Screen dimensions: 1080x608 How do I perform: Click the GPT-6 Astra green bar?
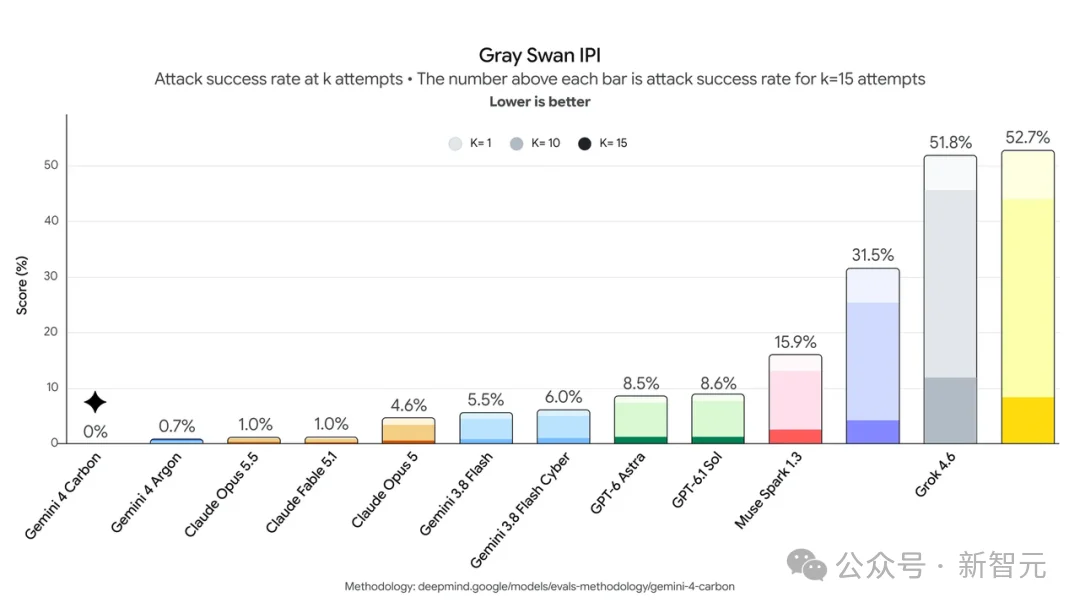click(641, 419)
